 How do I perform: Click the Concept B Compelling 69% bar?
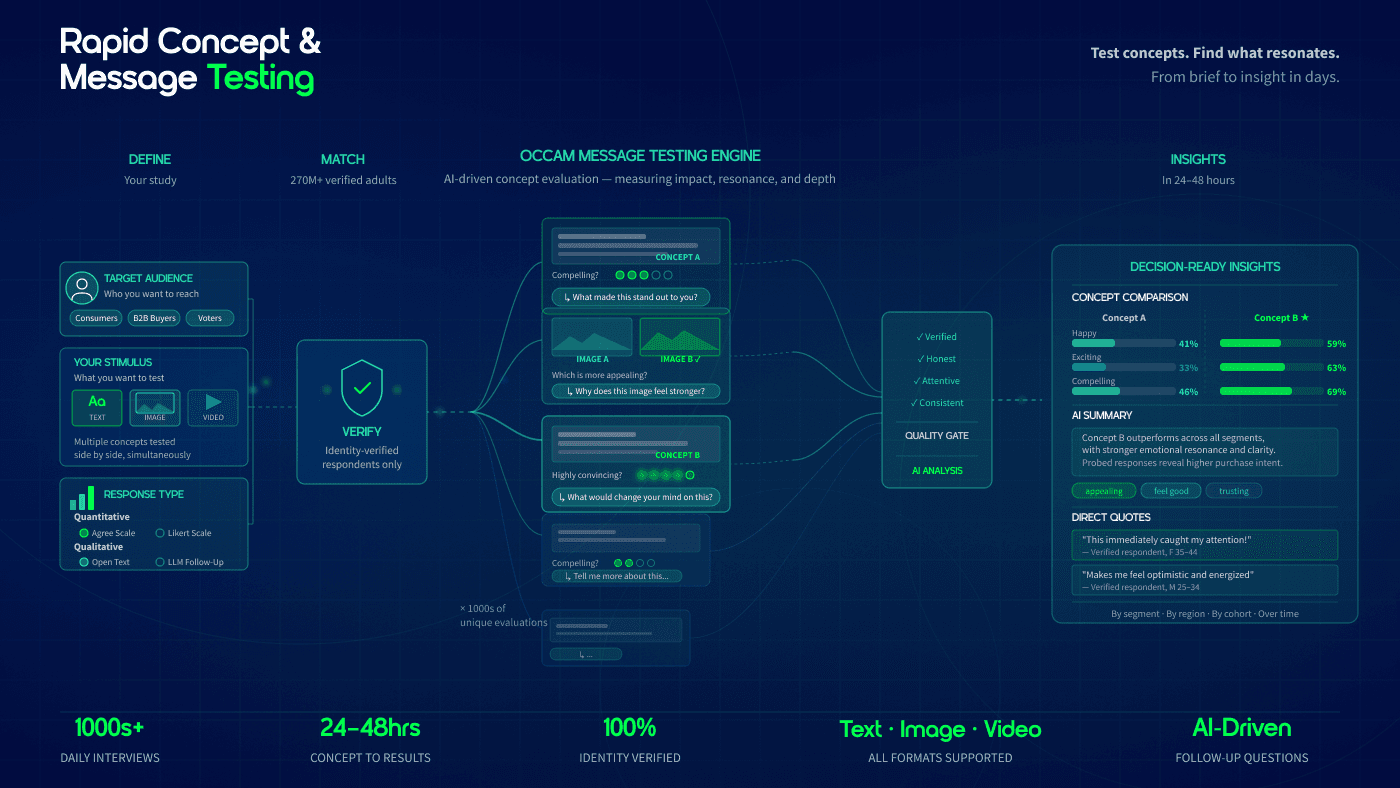click(1271, 391)
